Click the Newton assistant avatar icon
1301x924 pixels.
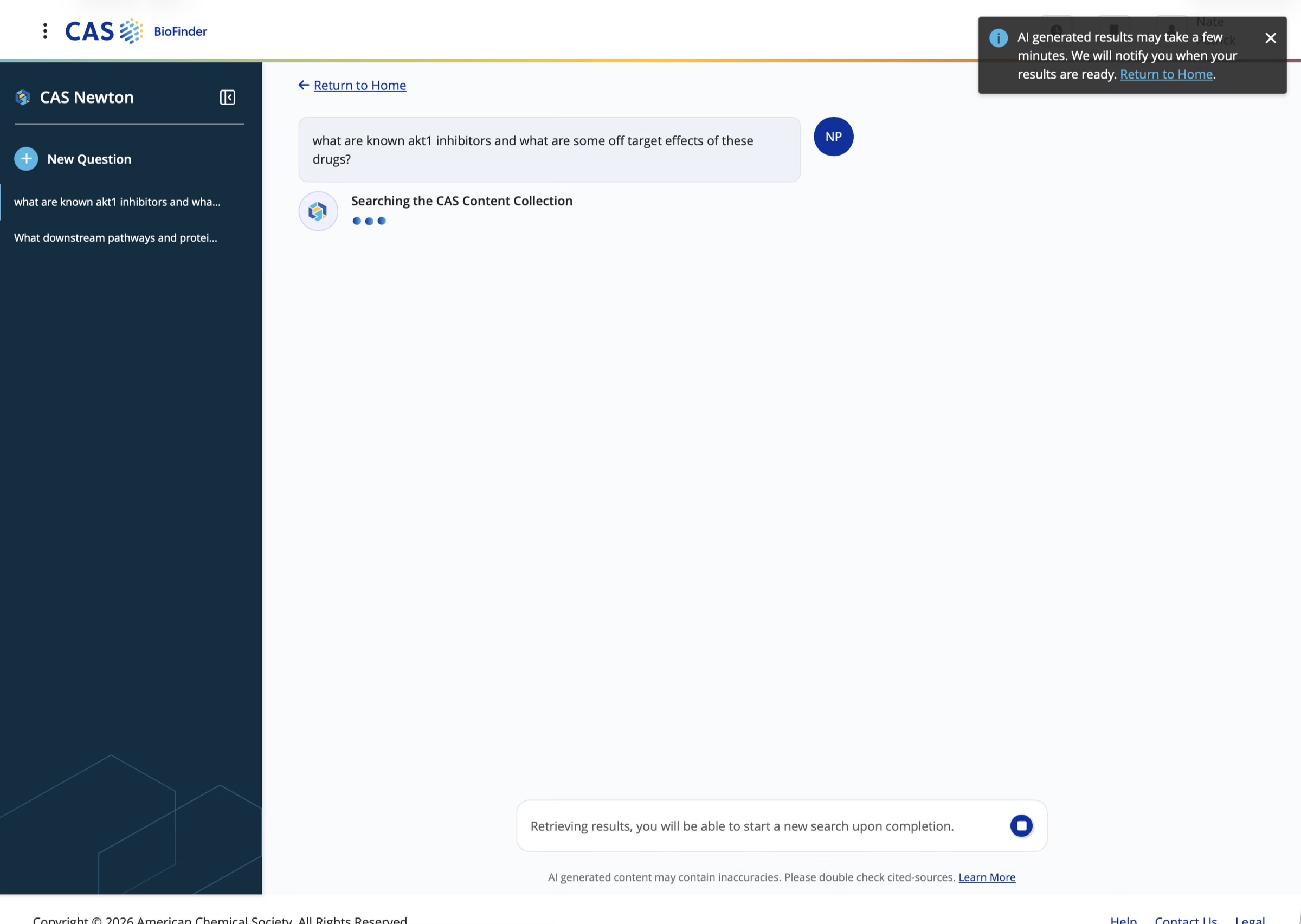(x=318, y=211)
